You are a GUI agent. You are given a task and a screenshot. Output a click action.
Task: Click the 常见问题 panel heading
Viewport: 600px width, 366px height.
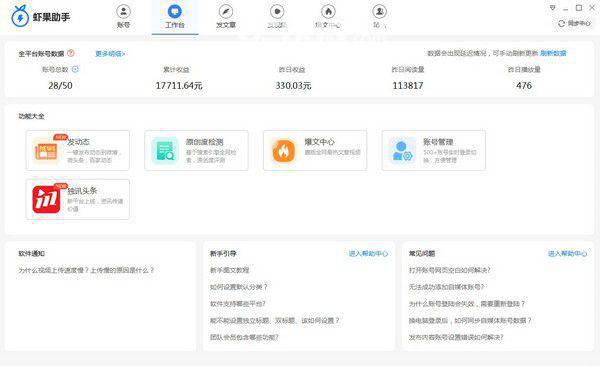[x=422, y=253]
